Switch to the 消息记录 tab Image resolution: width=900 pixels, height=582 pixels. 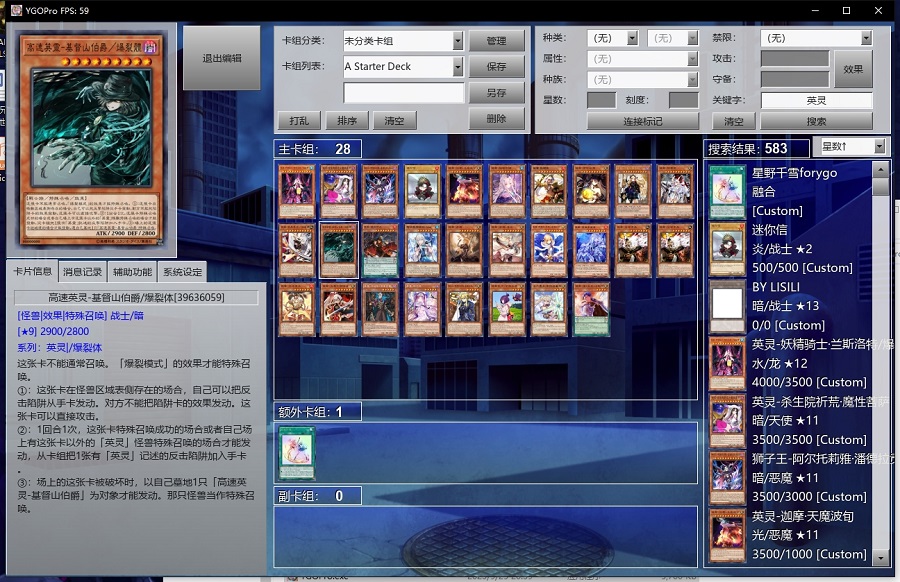click(82, 272)
